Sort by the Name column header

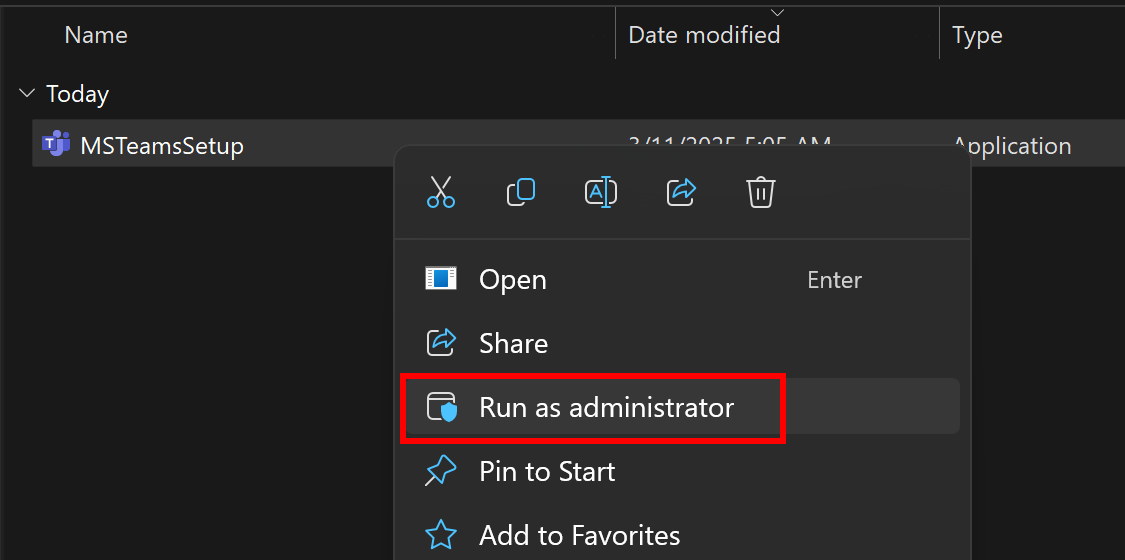click(96, 36)
